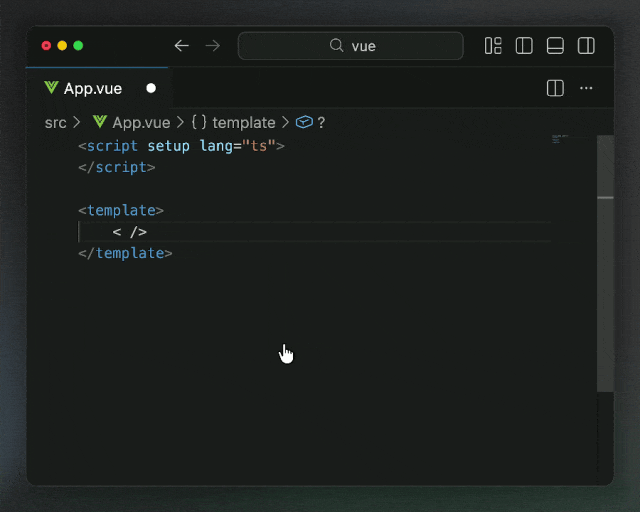Viewport: 640px width, 512px height.
Task: Click the closing </template> tag
Action: point(126,254)
